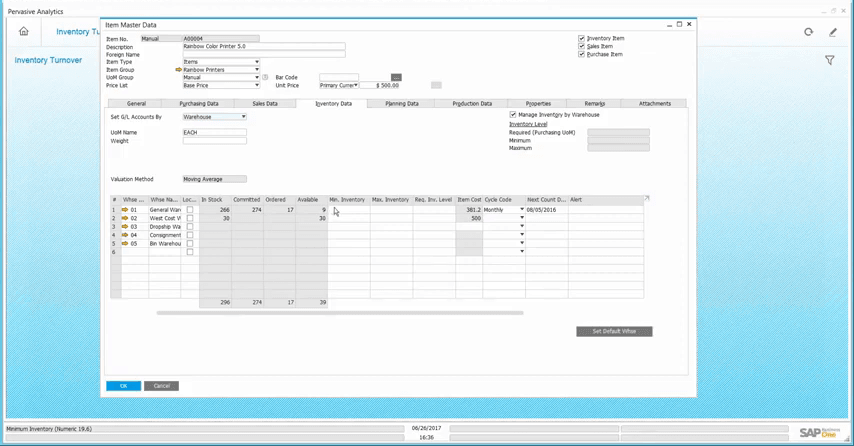This screenshot has height=446, width=854.
Task: Check Locked box for West Coast row
Action: 190,218
